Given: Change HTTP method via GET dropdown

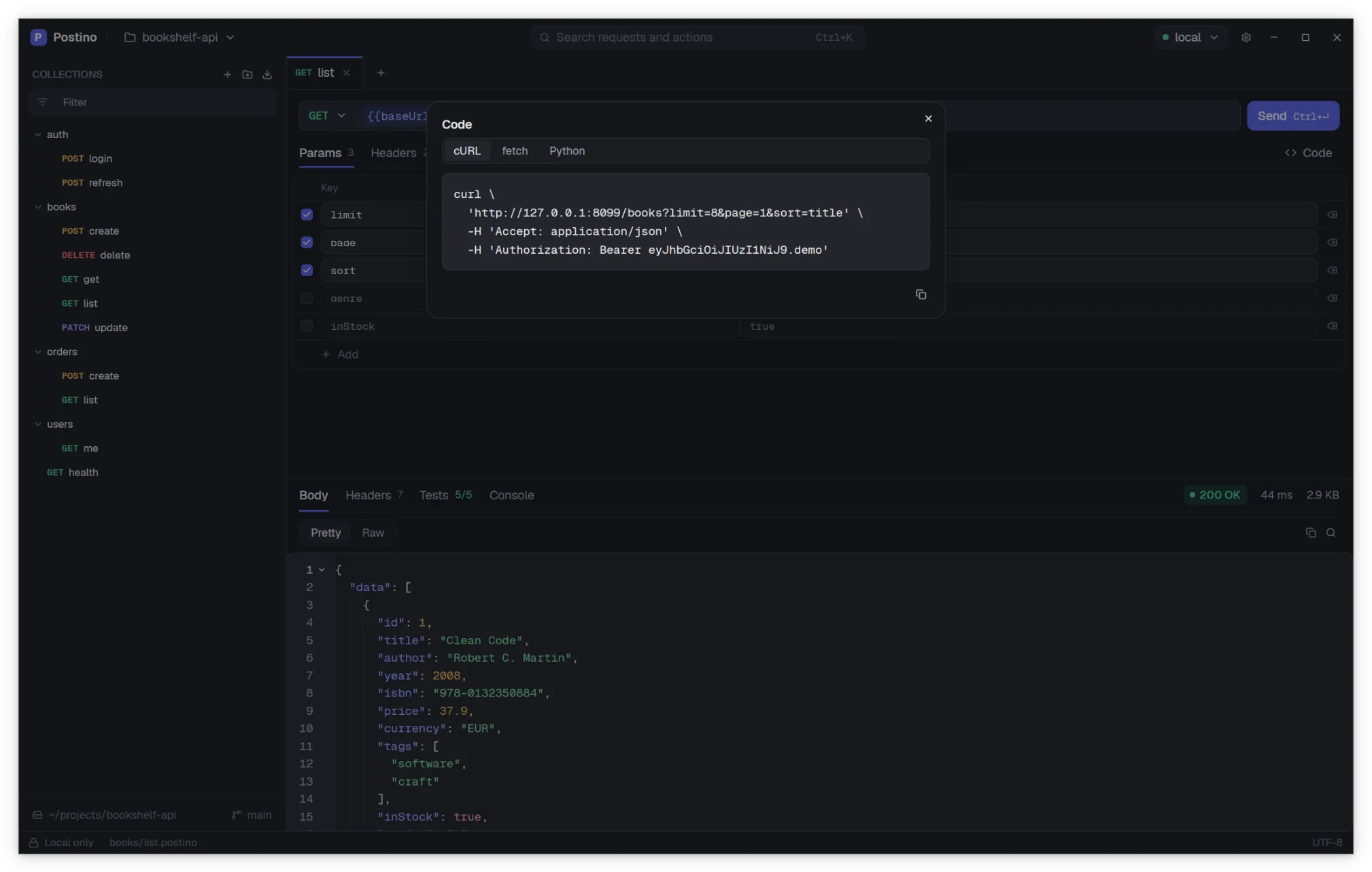Looking at the screenshot, I should [x=327, y=116].
